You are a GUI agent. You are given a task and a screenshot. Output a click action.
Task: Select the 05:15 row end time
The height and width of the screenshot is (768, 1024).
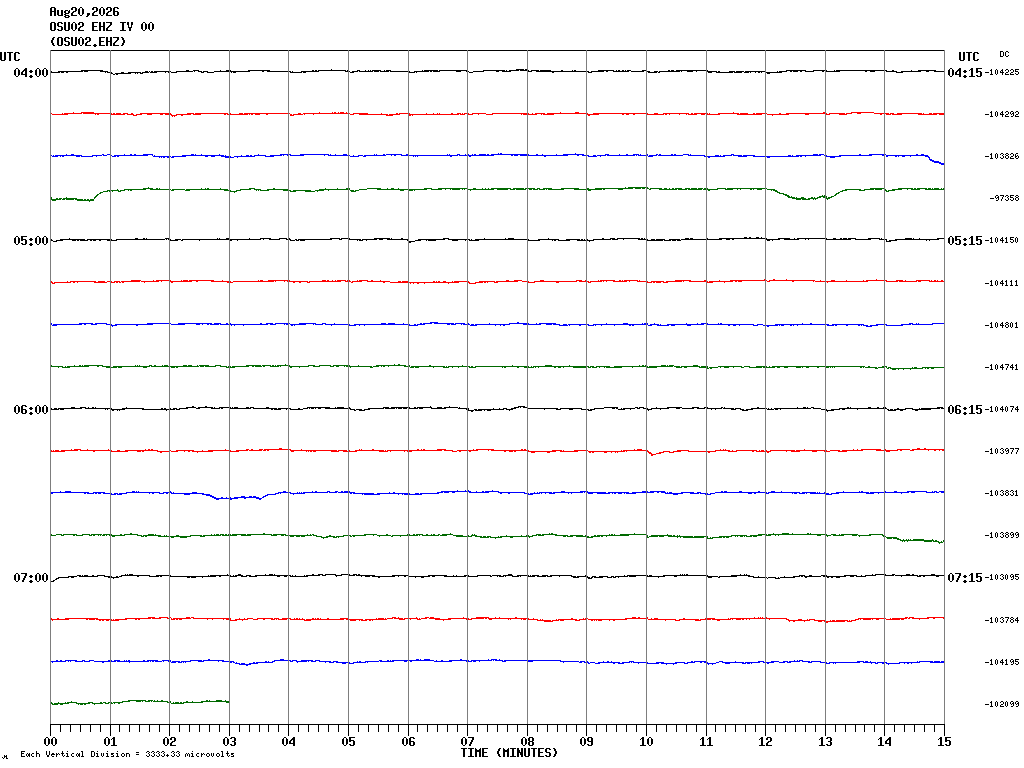coord(965,241)
